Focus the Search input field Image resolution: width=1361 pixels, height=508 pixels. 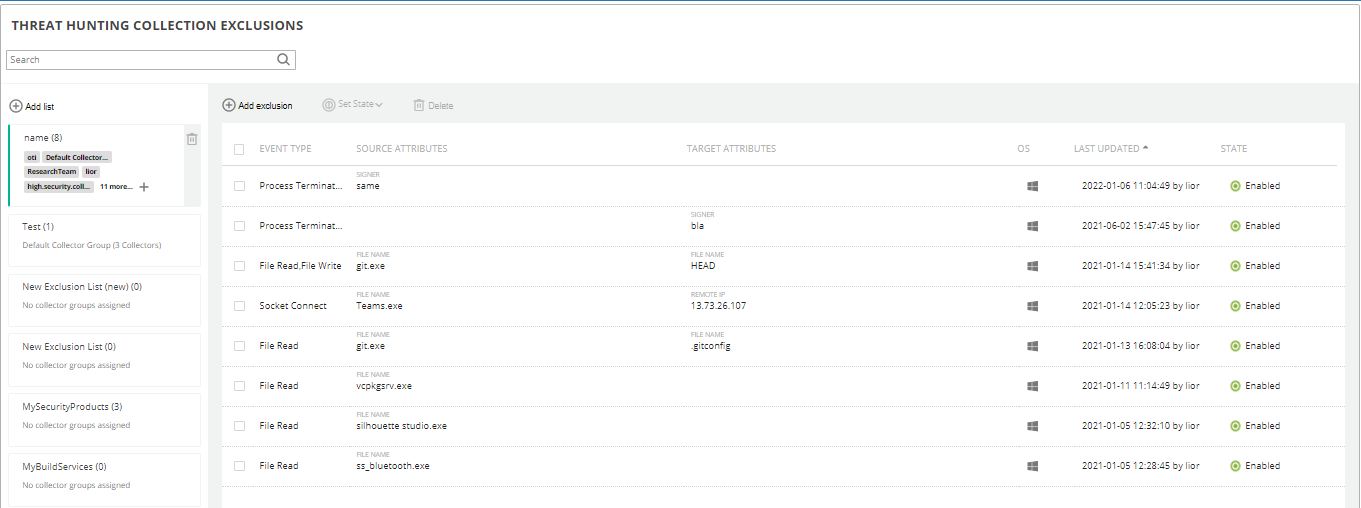(140, 60)
